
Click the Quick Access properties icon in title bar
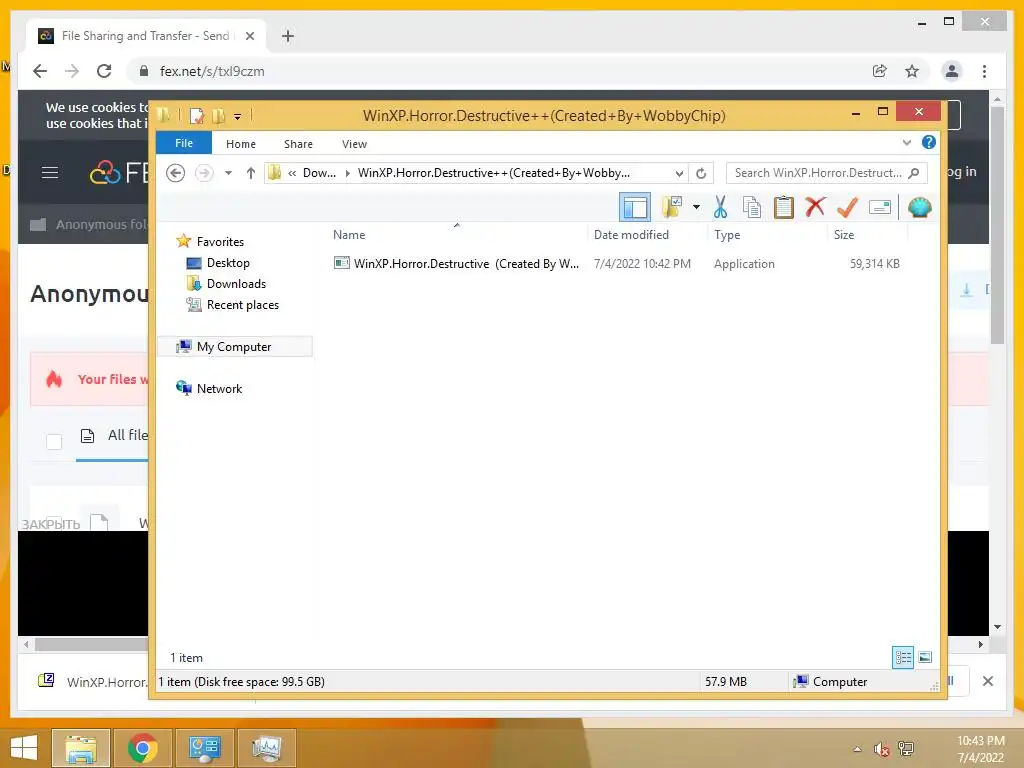pos(196,116)
